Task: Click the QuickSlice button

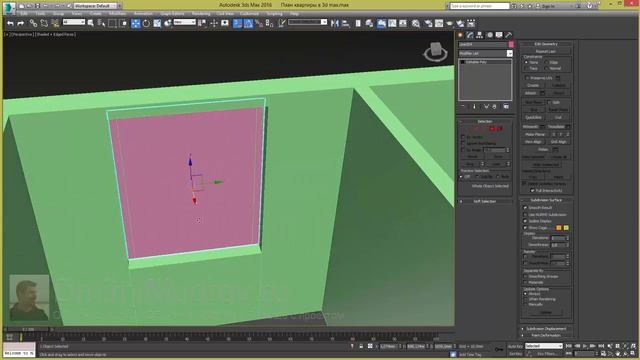Action: pyautogui.click(x=533, y=118)
